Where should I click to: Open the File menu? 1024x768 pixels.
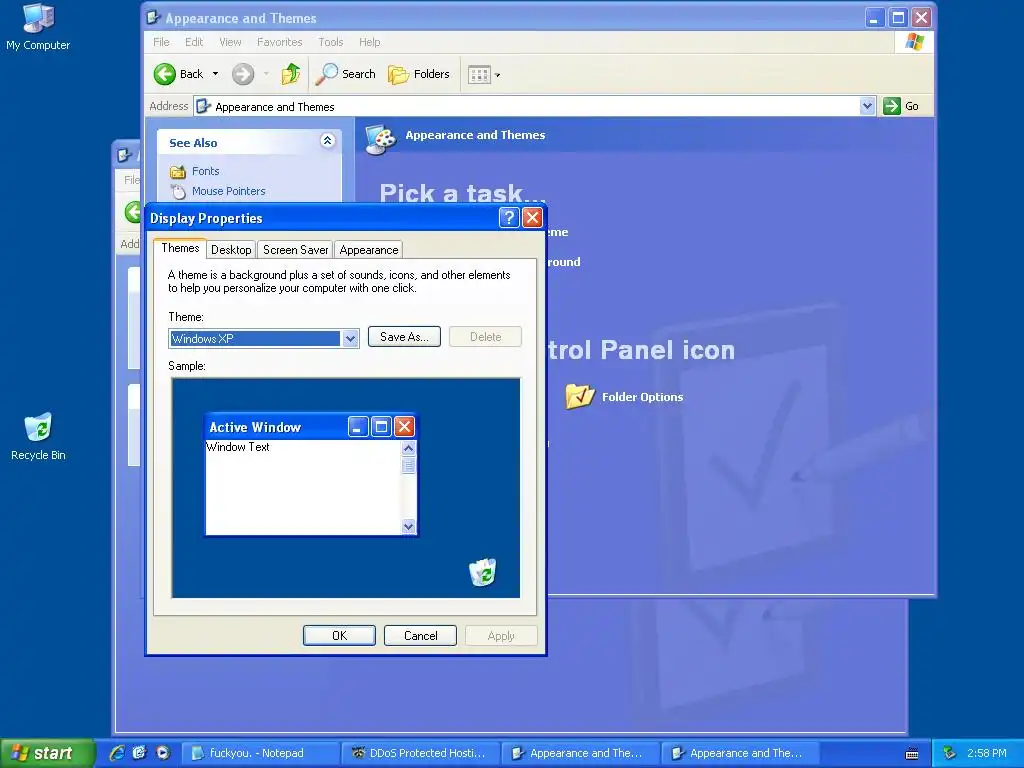point(161,42)
